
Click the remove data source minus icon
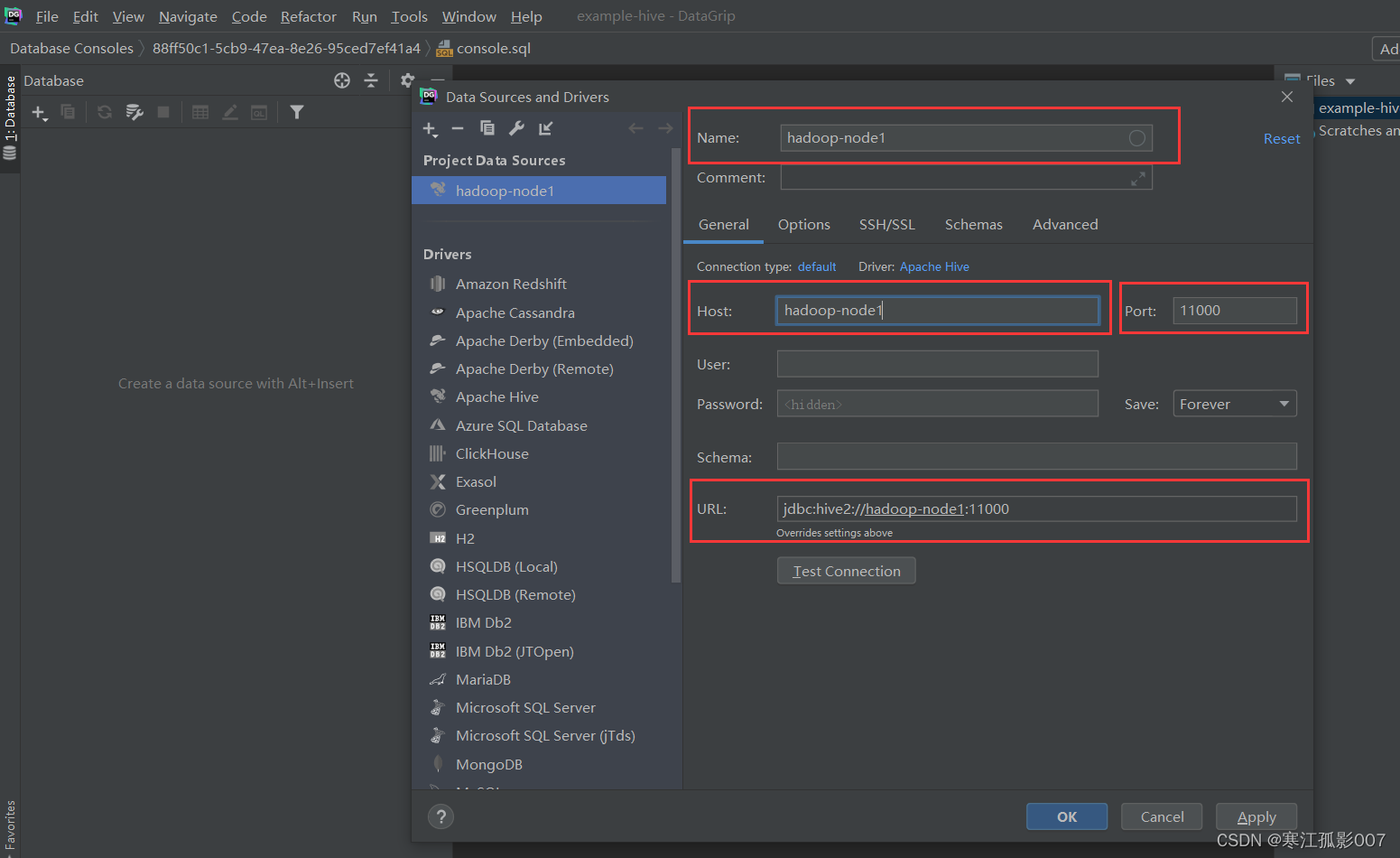tap(458, 128)
